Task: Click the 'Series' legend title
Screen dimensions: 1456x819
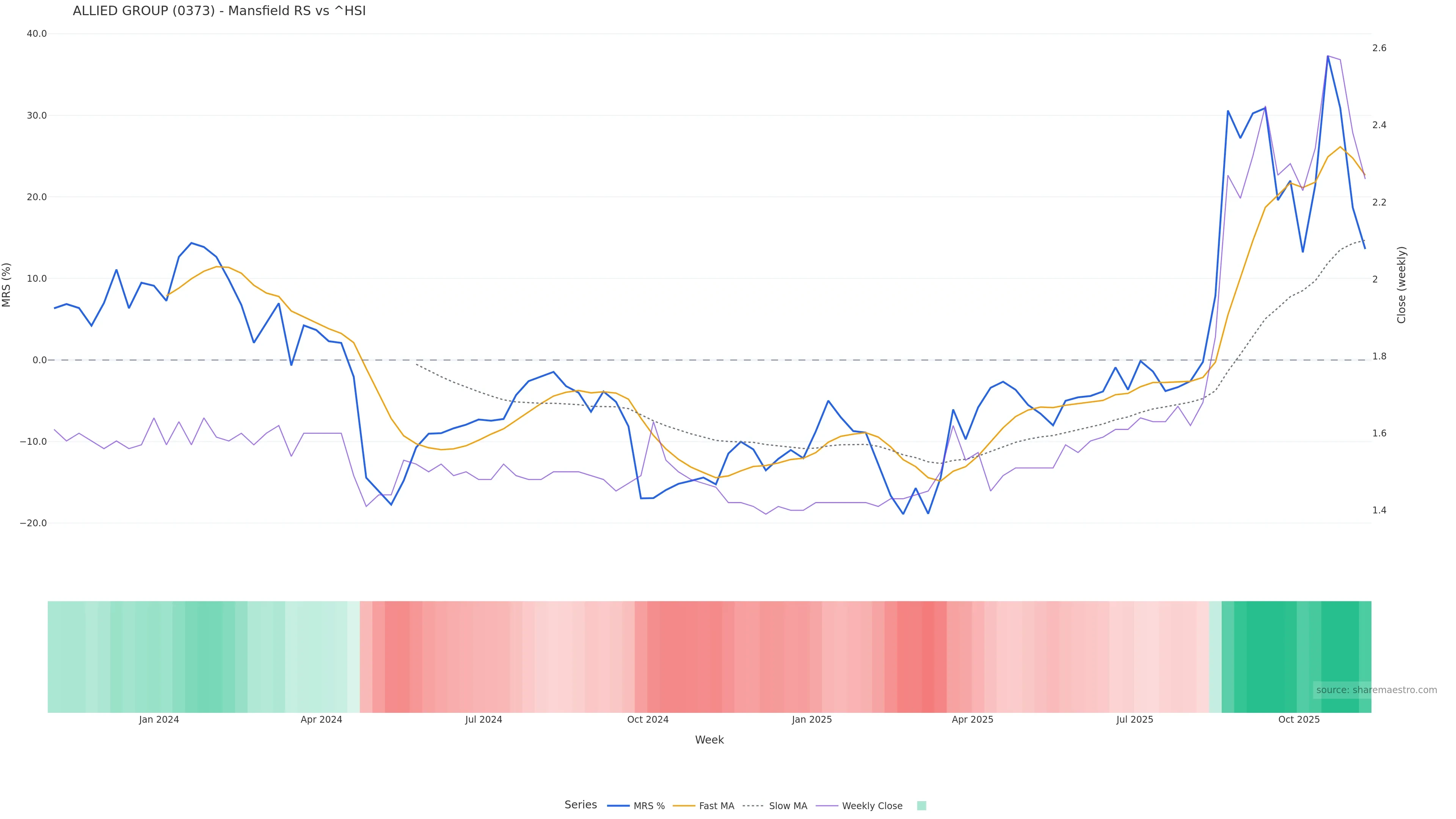Action: tap(581, 804)
